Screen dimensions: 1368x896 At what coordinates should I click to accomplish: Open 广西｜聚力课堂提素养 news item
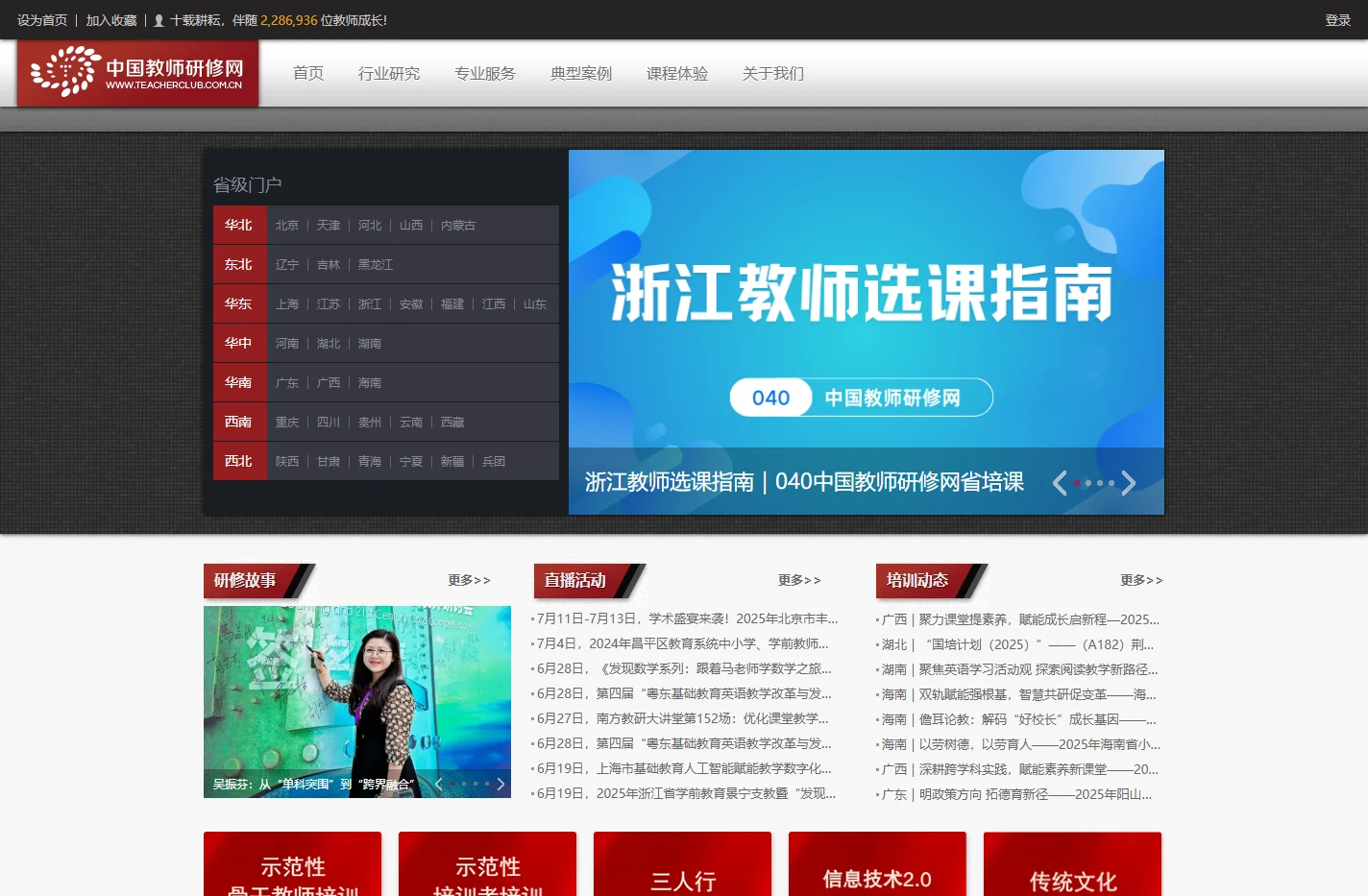tap(1020, 619)
